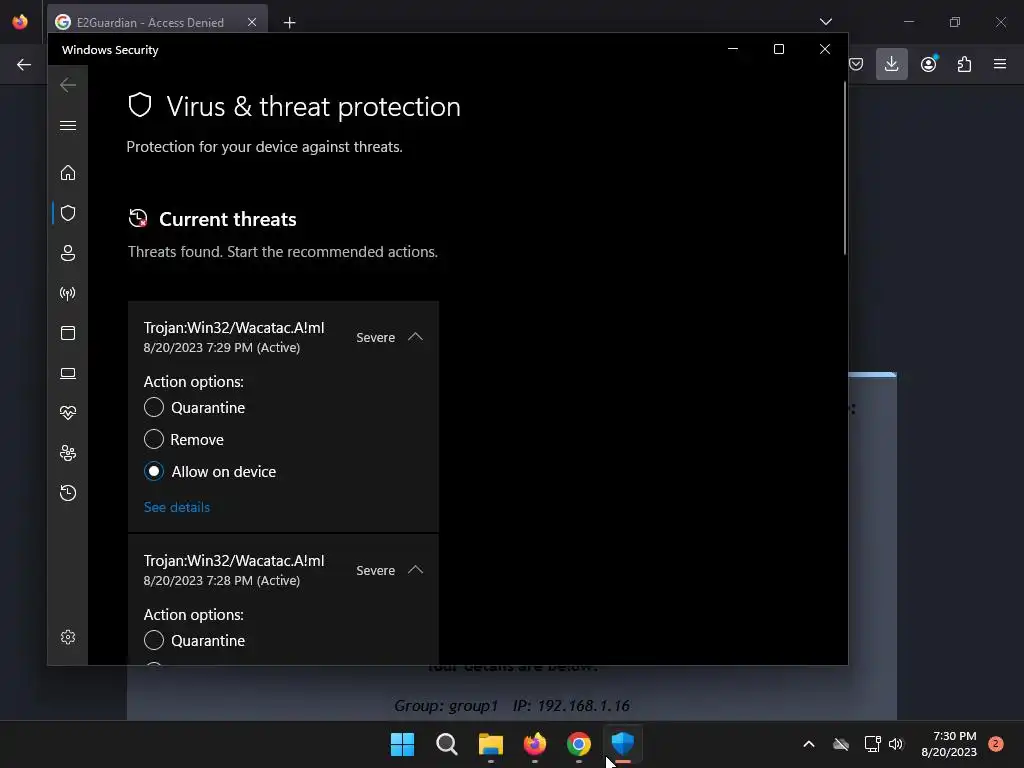
Task: Collapse the 7:28 PM Trojan threat
Action: pyautogui.click(x=415, y=570)
